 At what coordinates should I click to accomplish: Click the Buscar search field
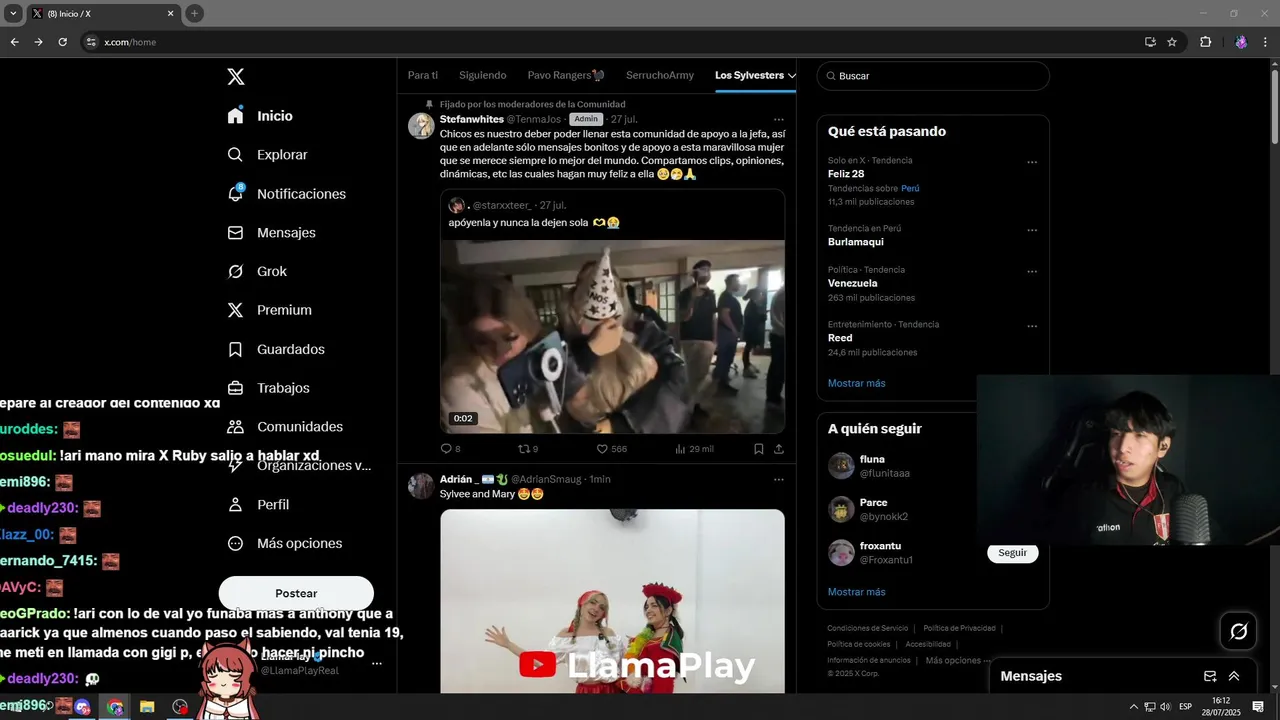click(933, 76)
